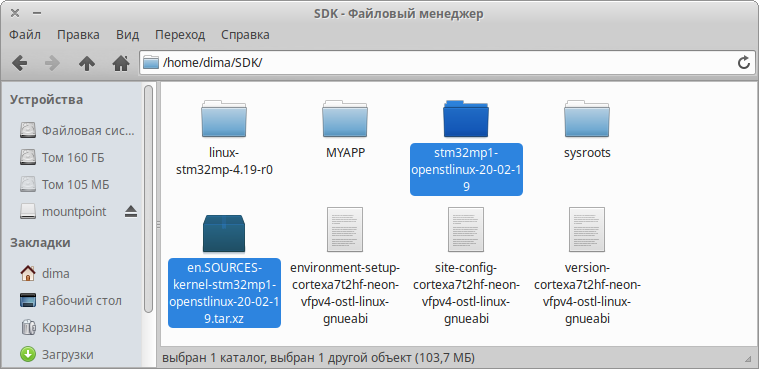Click the dima home bookmark icon
Image resolution: width=759 pixels, height=369 pixels.
point(28,274)
